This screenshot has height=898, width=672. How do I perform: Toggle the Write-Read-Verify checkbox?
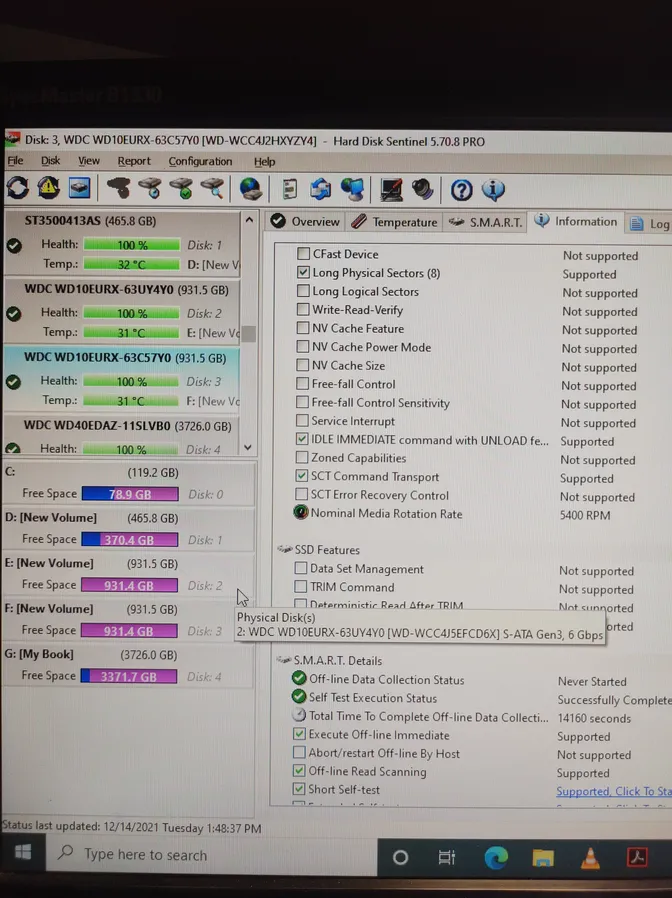[x=303, y=309]
